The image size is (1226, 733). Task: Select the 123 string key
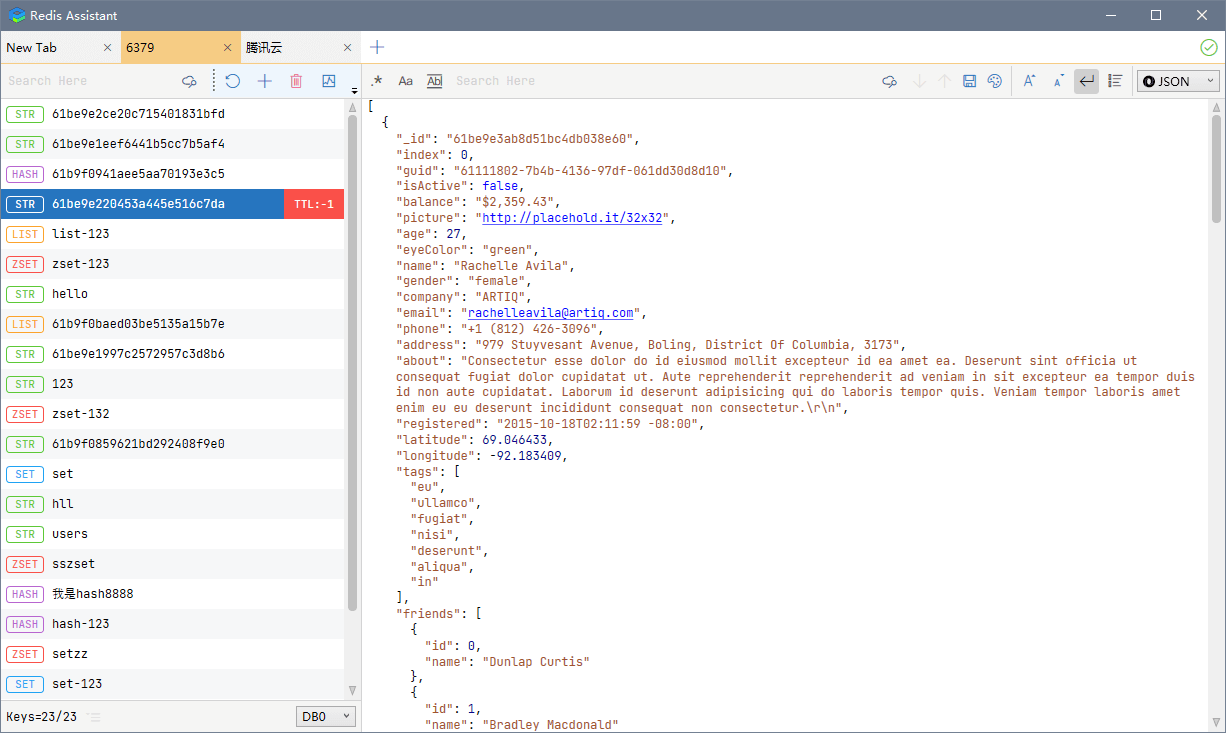click(172, 384)
